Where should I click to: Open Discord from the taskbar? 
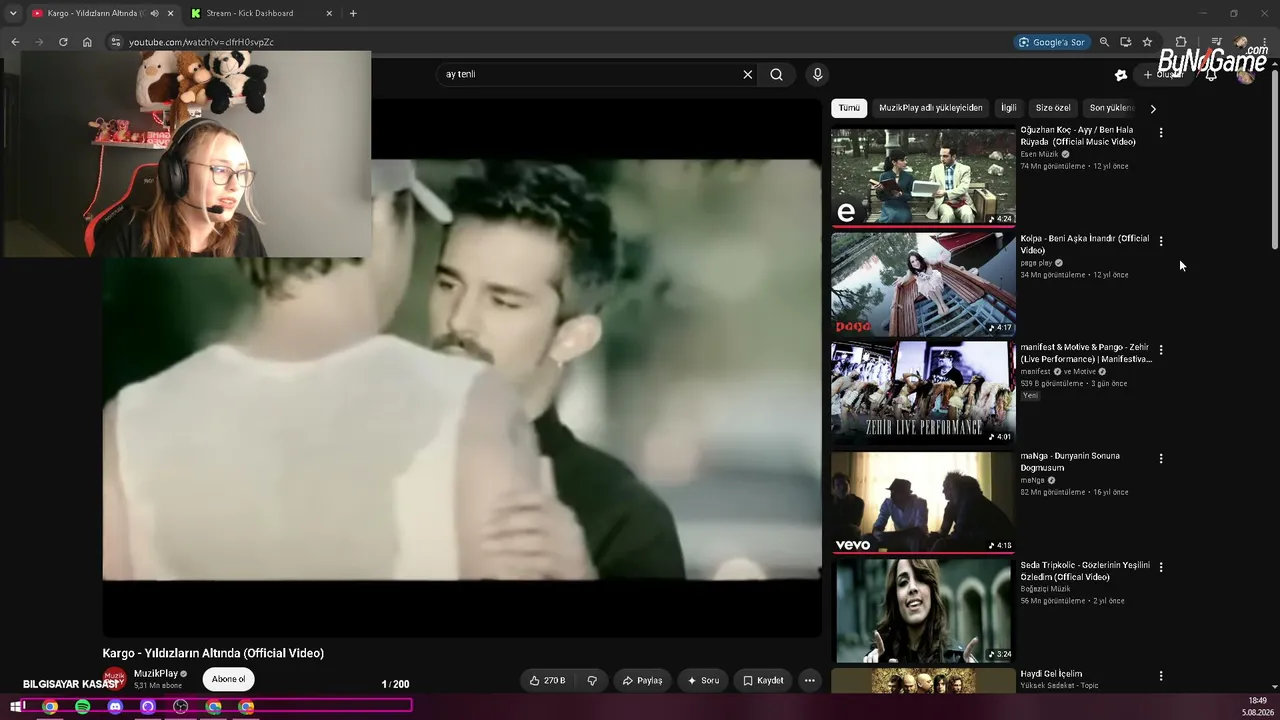pyautogui.click(x=115, y=707)
